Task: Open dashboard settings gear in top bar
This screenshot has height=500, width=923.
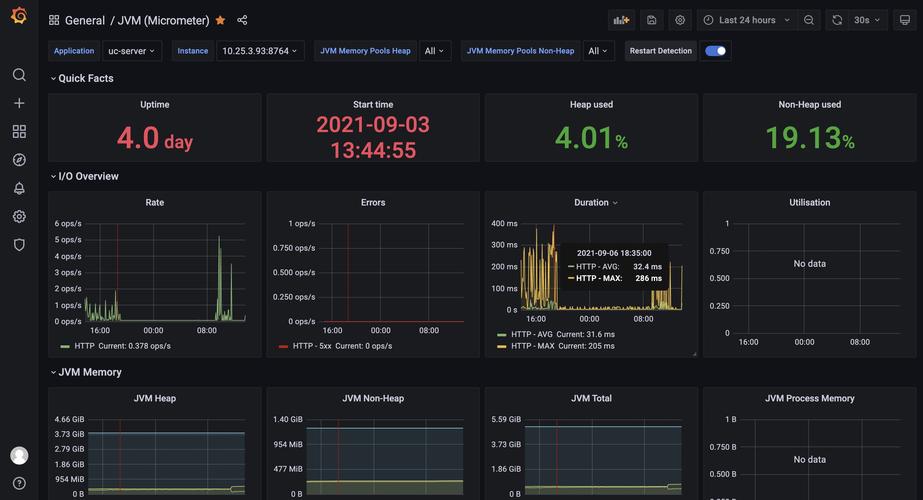Action: [x=680, y=20]
